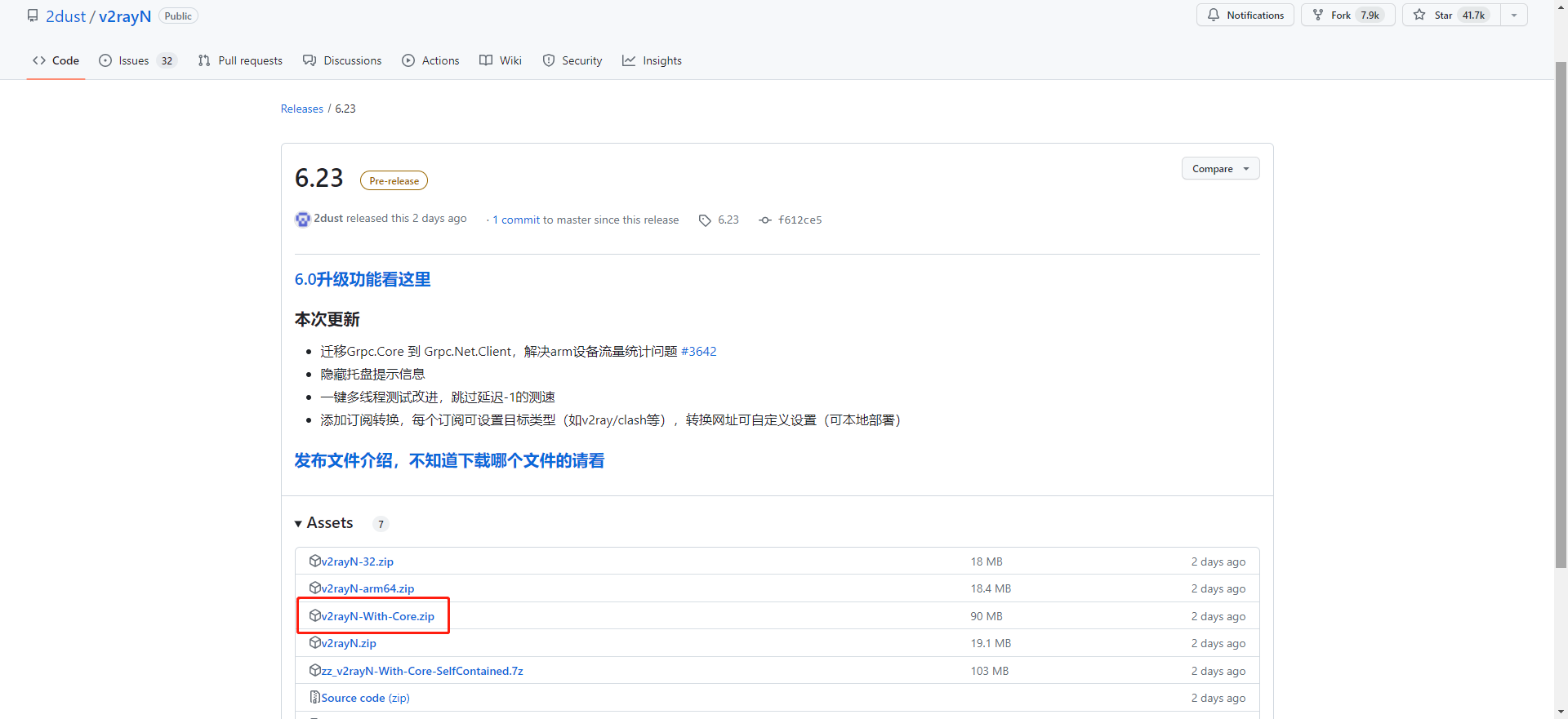Click the Pre-release label badge
The height and width of the screenshot is (719, 1568).
click(394, 180)
